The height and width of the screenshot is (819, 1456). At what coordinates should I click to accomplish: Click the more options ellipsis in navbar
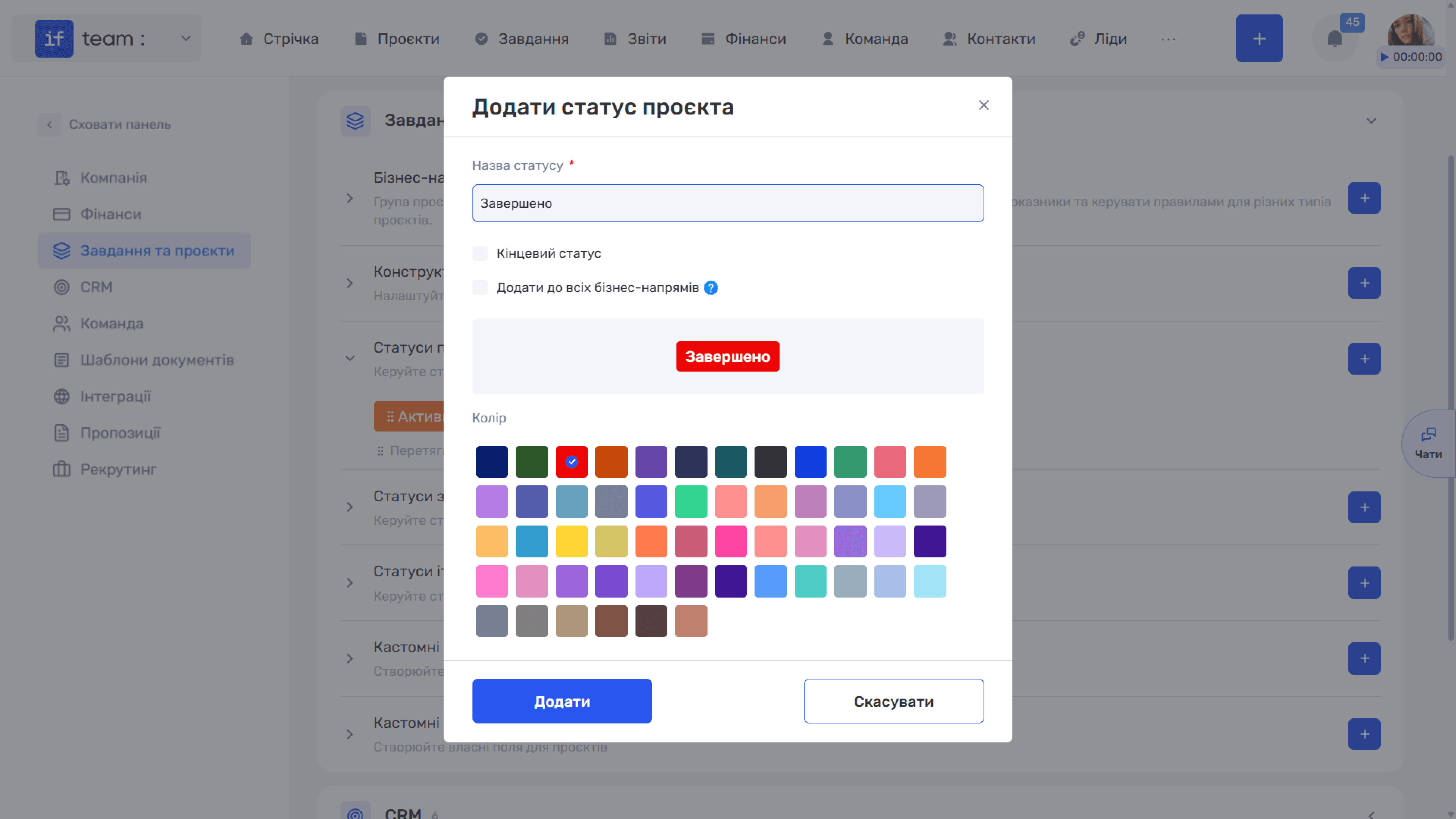click(1168, 39)
